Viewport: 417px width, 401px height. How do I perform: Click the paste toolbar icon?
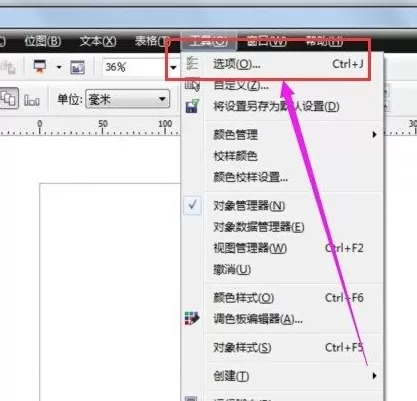click(x=8, y=68)
